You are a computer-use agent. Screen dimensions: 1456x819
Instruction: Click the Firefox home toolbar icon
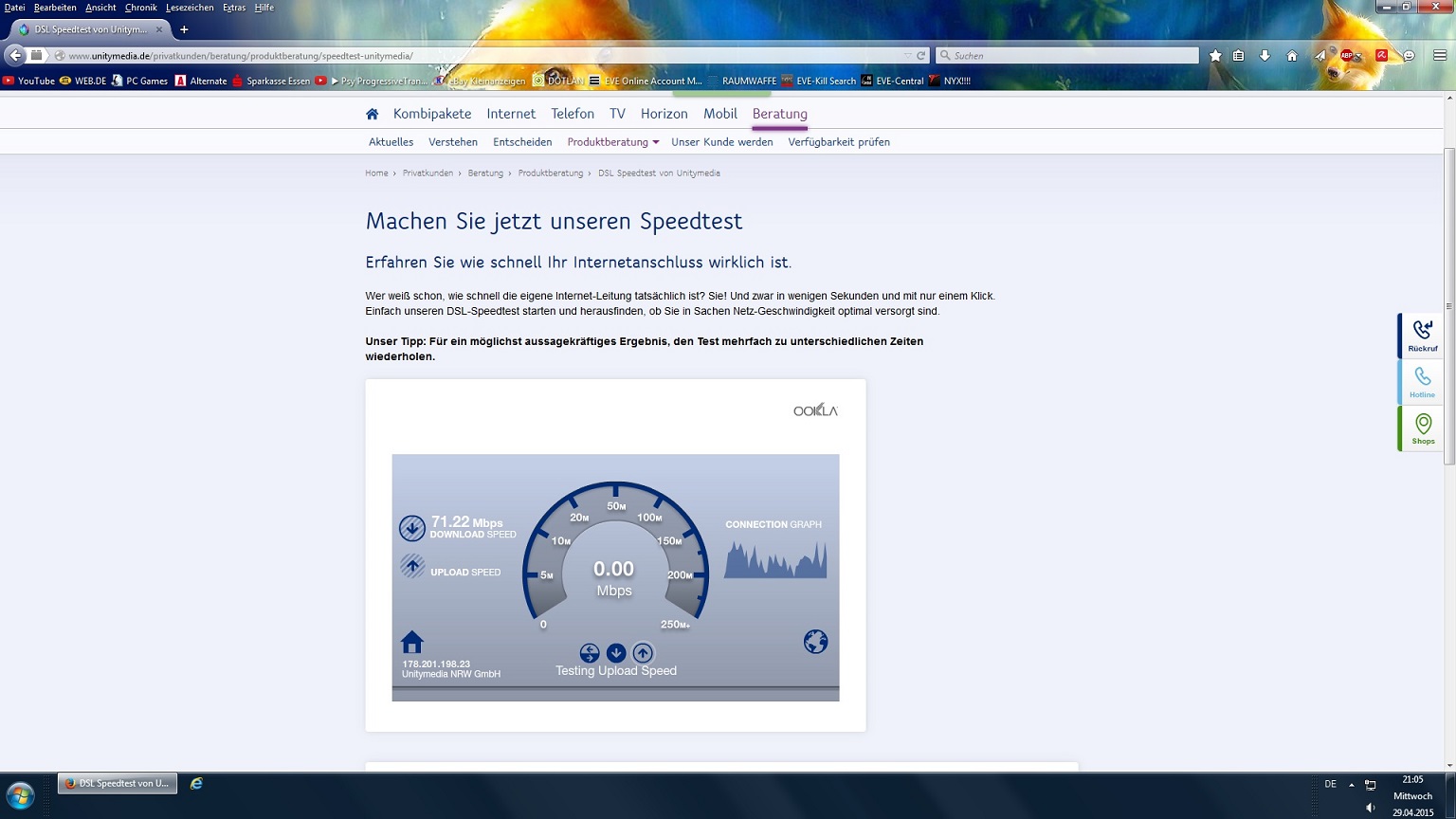(1291, 56)
